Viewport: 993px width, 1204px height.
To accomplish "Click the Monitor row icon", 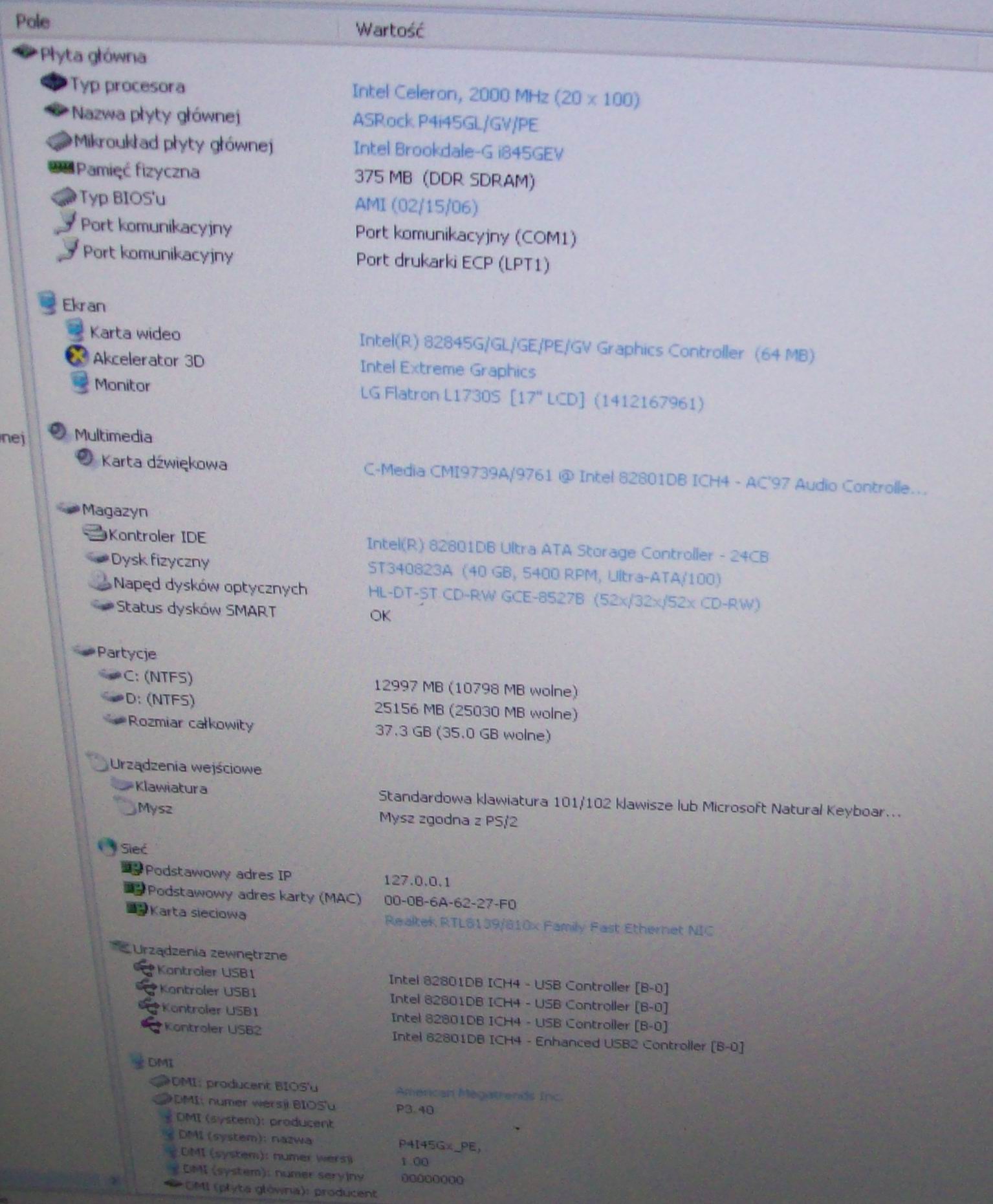I will click(80, 382).
